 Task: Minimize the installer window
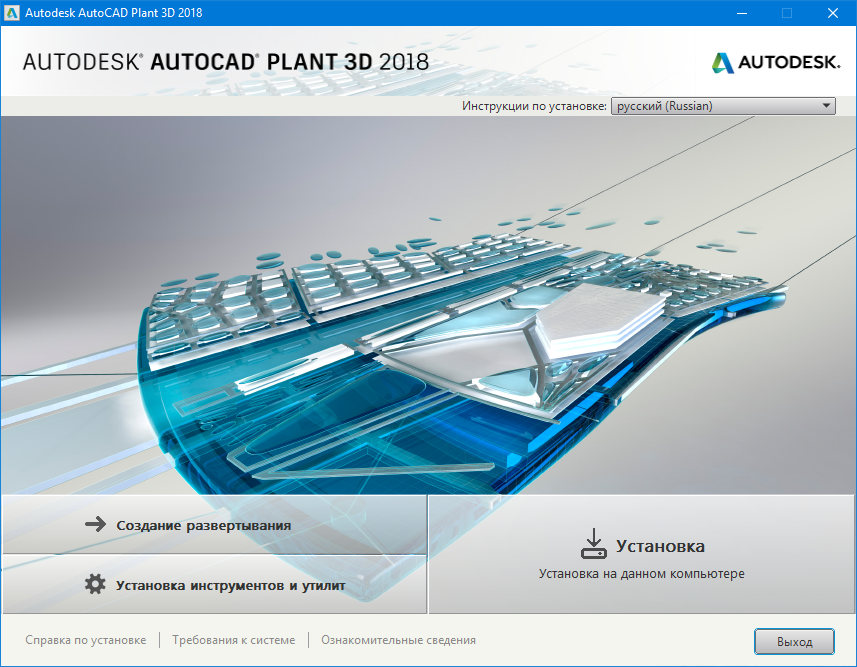(x=742, y=13)
